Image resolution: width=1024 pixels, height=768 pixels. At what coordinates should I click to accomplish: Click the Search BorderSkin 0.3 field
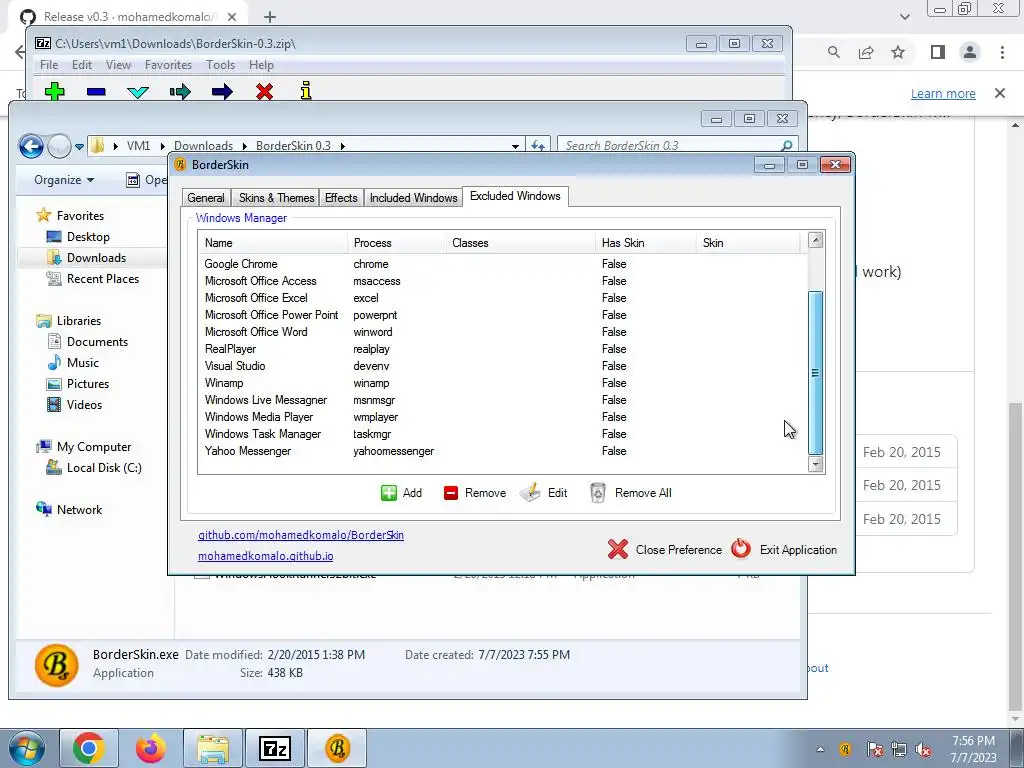coord(677,146)
